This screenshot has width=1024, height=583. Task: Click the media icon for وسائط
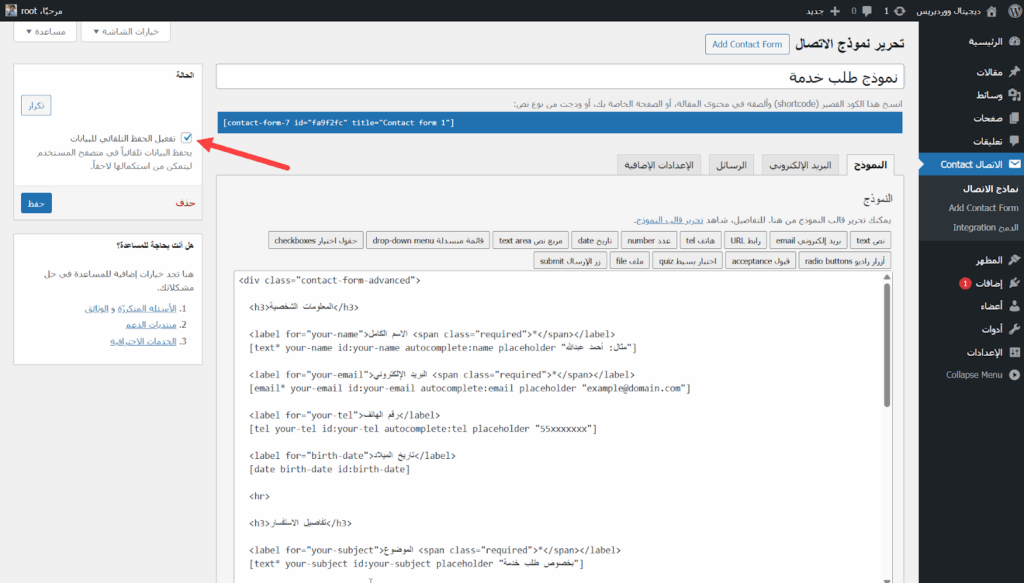coord(1014,95)
